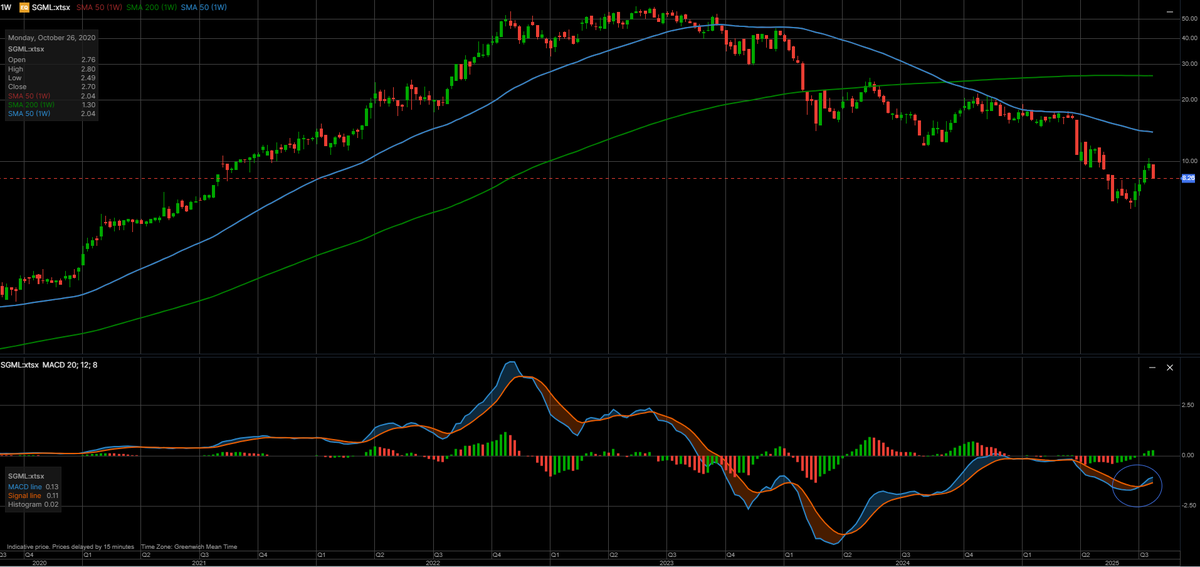Click the 2022 year label on time axis
This screenshot has width=1200, height=567.
(x=432, y=563)
